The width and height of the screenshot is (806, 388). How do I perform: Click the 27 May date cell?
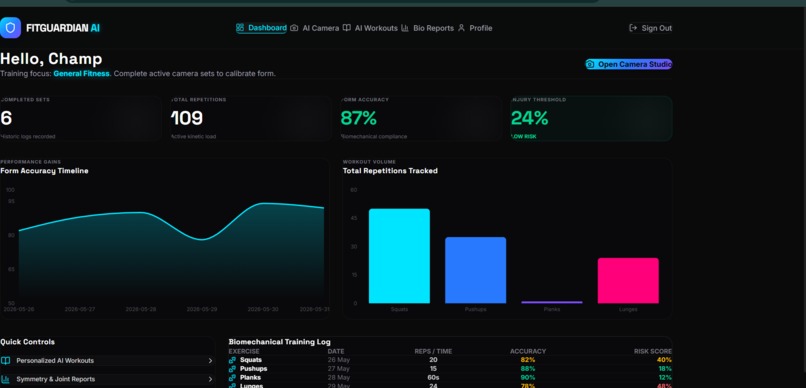pyautogui.click(x=338, y=369)
